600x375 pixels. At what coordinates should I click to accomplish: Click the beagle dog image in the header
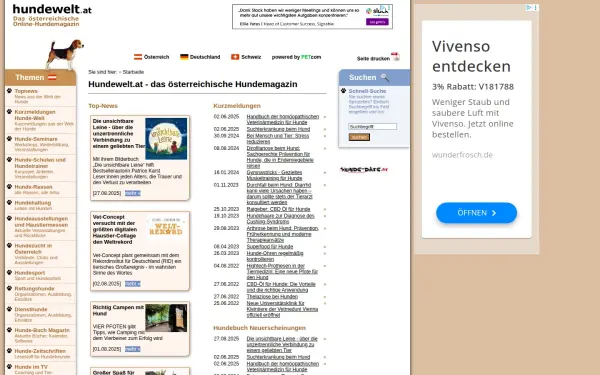64,54
